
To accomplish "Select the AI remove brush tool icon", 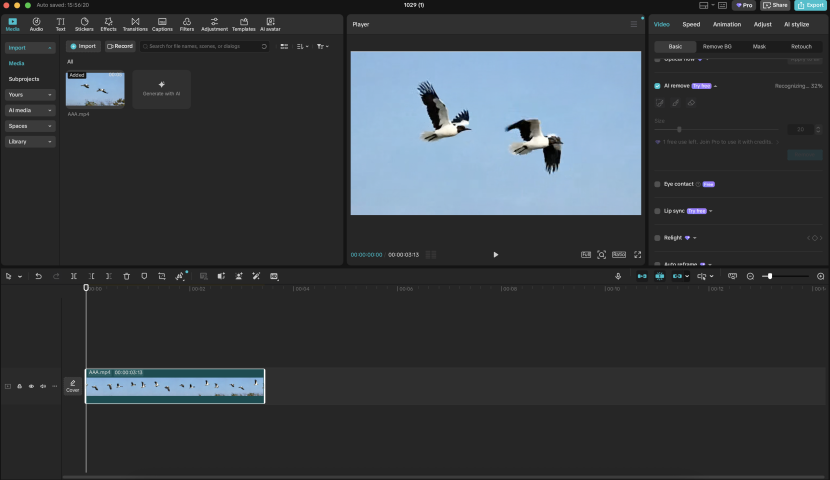I will click(675, 103).
